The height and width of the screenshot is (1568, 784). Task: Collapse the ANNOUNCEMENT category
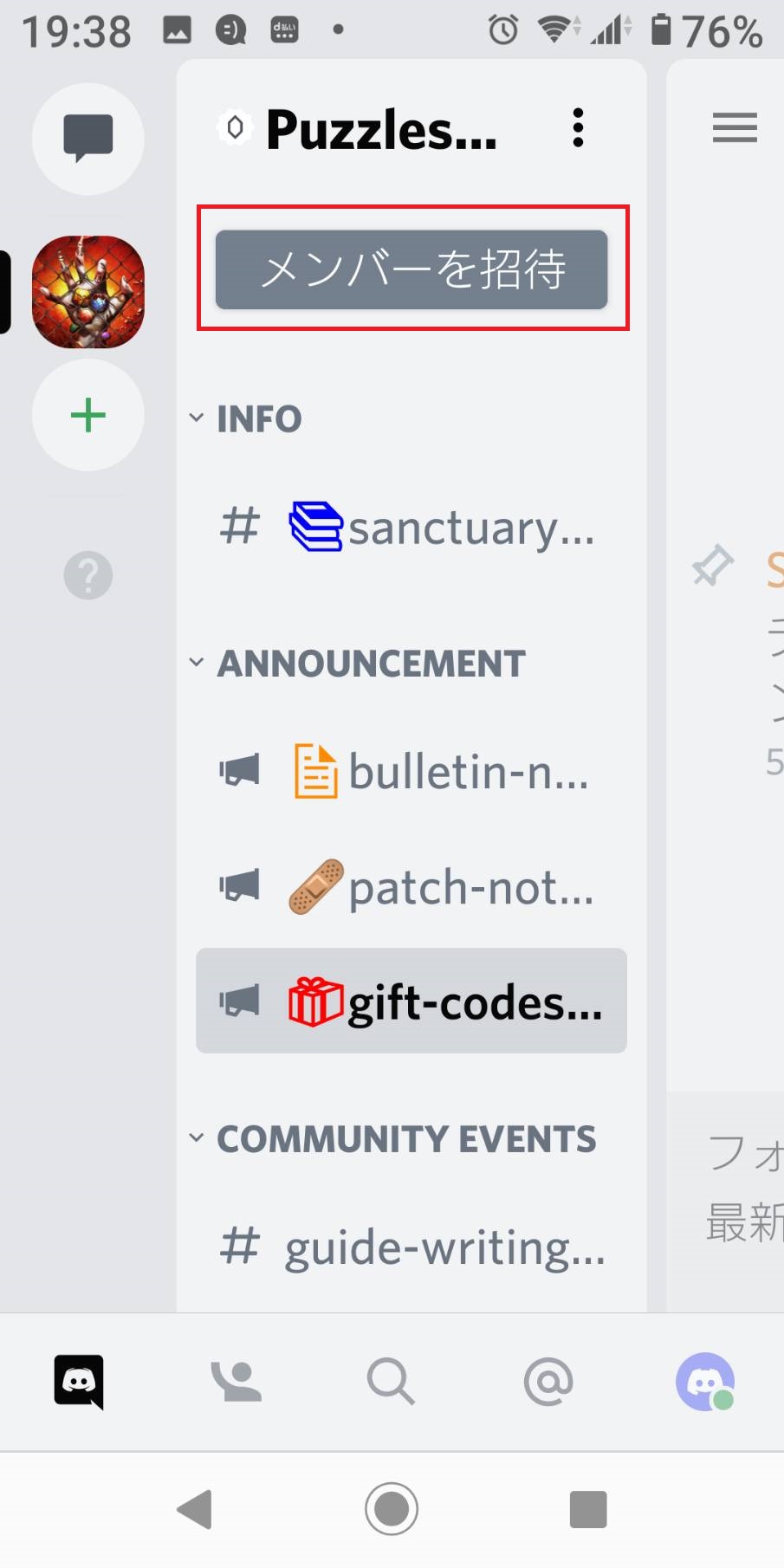357,664
